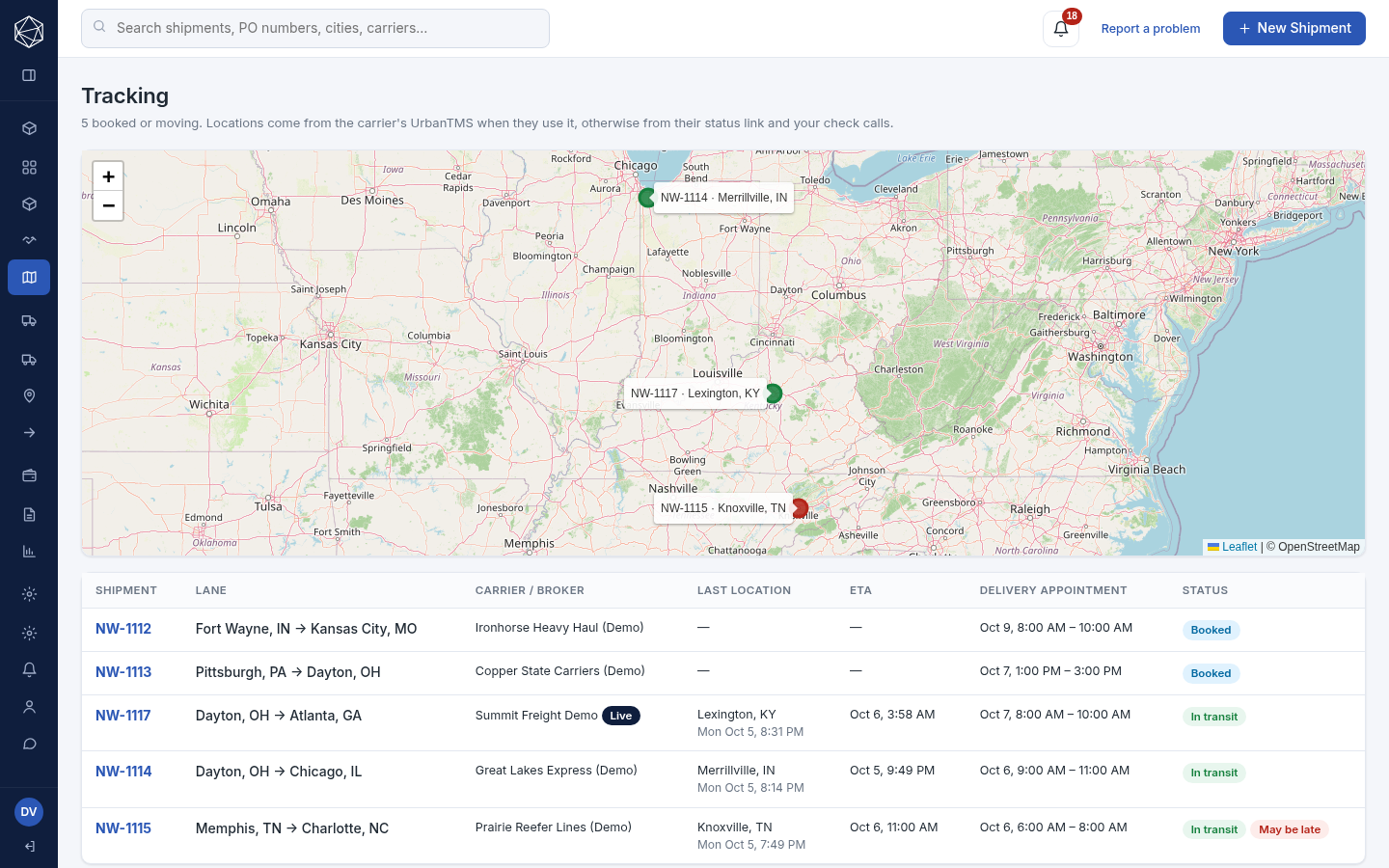This screenshot has width=1389, height=868.
Task: Click the red NW-1115 Knoxville marker
Action: [800, 508]
